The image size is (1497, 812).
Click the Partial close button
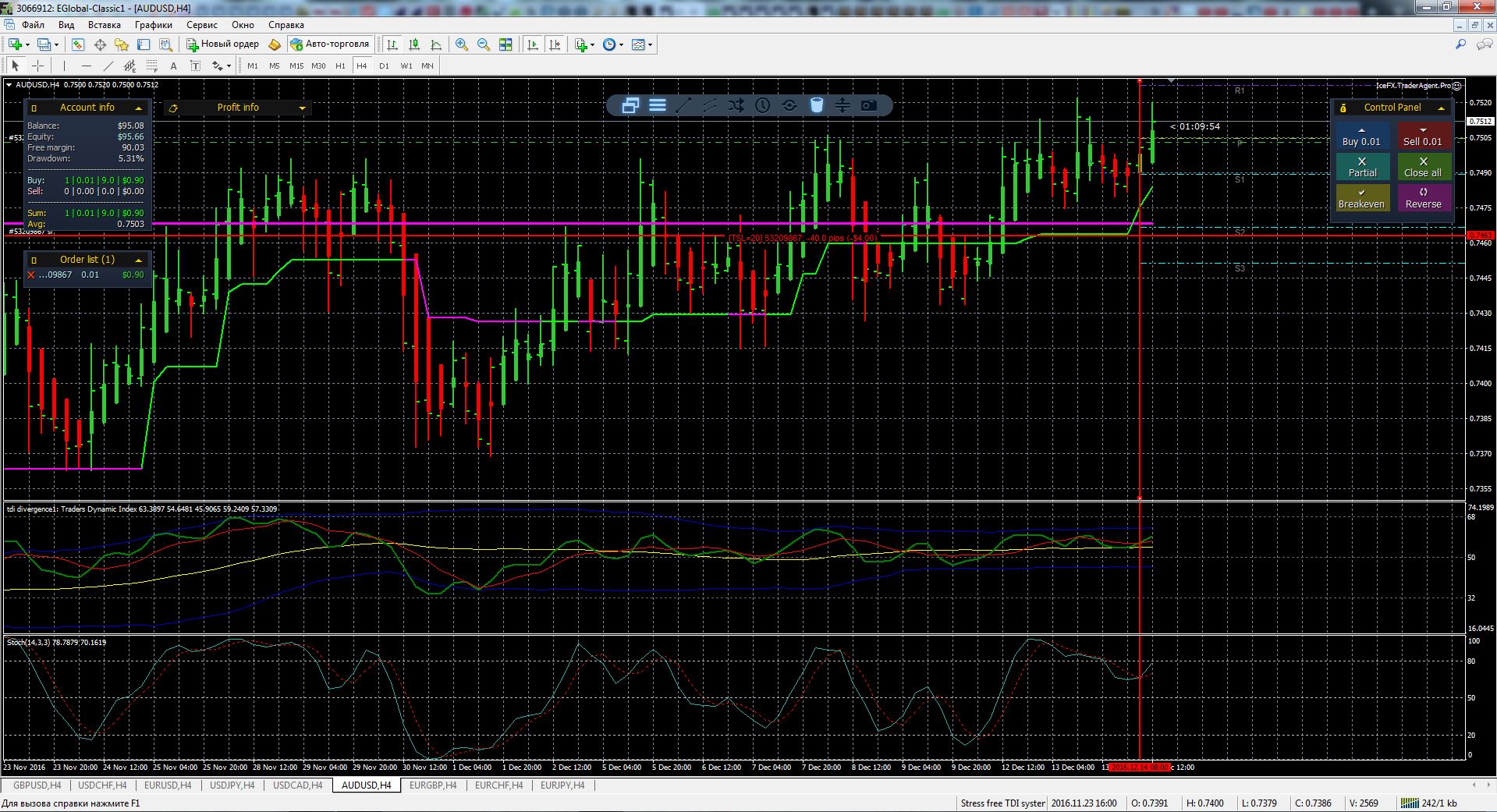[x=1362, y=167]
